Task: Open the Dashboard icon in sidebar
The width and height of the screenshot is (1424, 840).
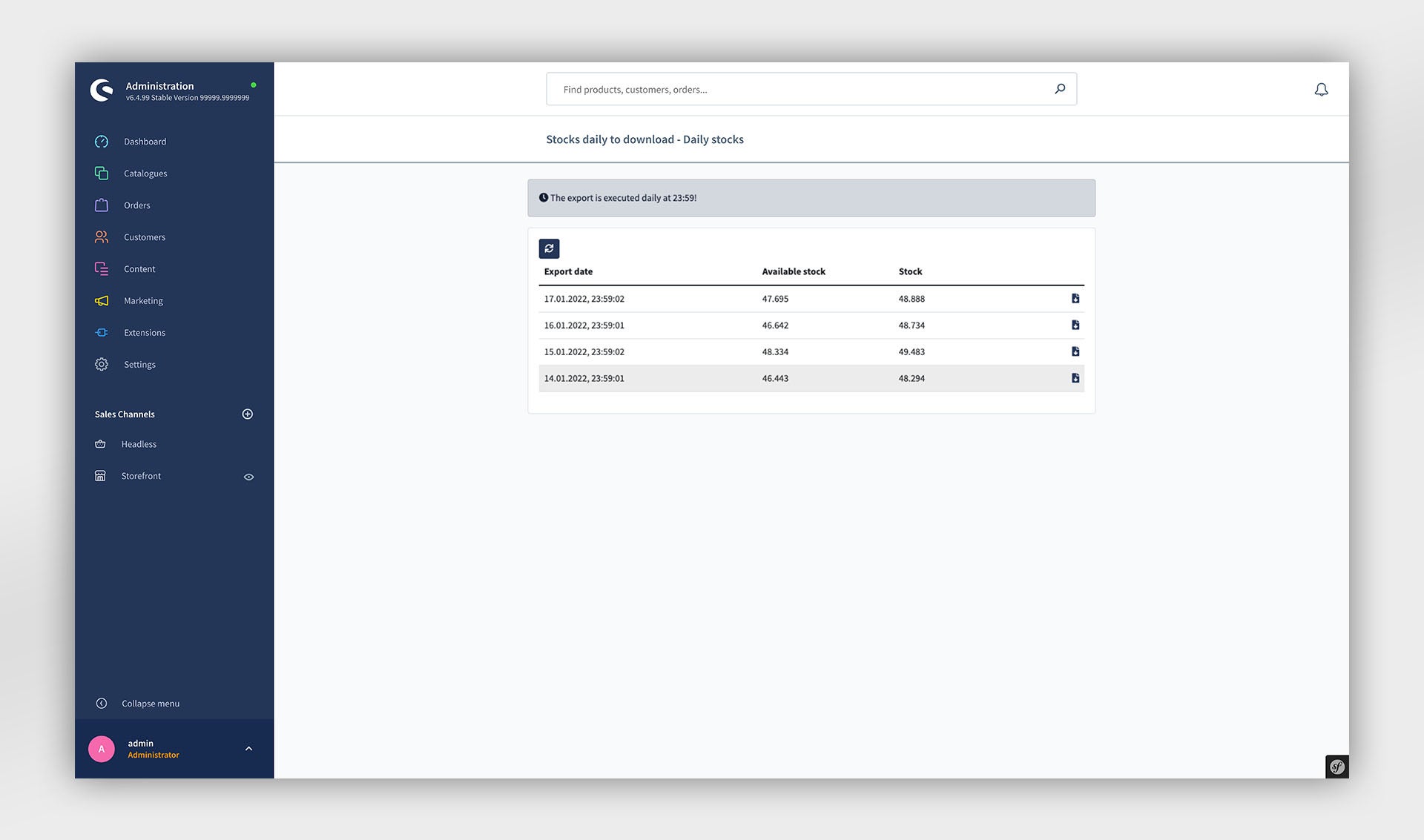Action: tap(102, 142)
